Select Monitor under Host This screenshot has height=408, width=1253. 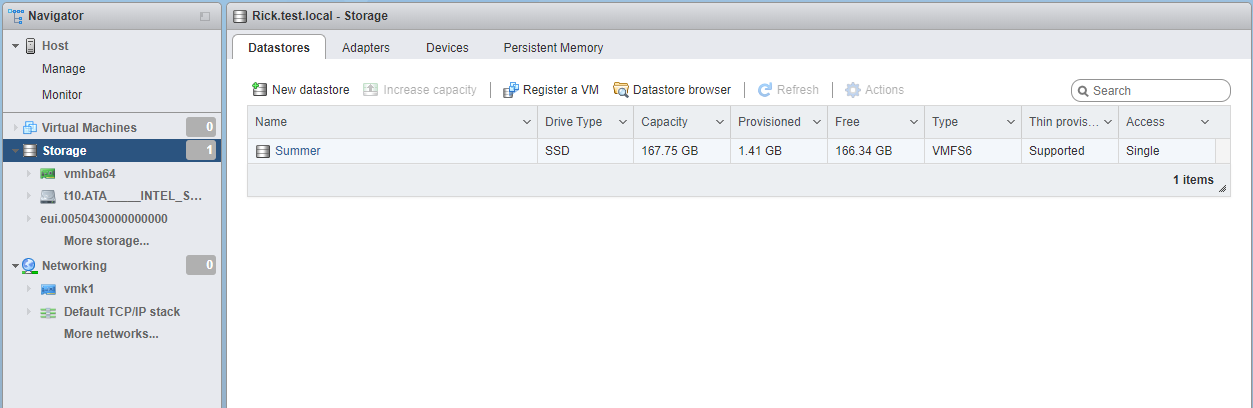62,95
